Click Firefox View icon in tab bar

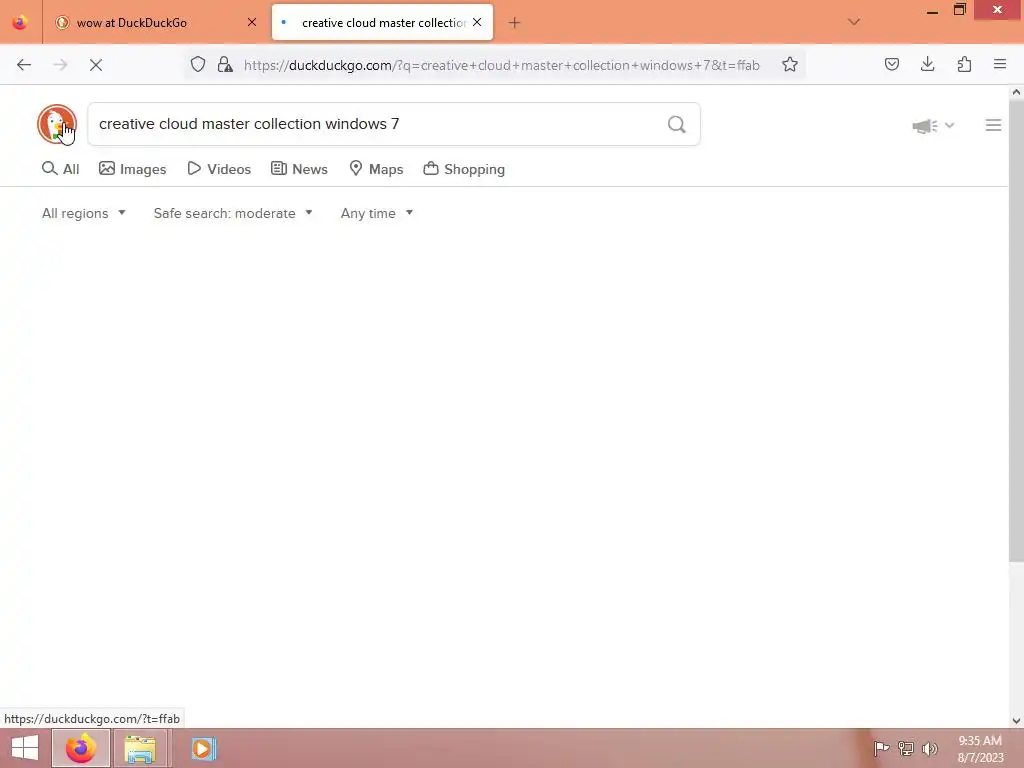(20, 22)
